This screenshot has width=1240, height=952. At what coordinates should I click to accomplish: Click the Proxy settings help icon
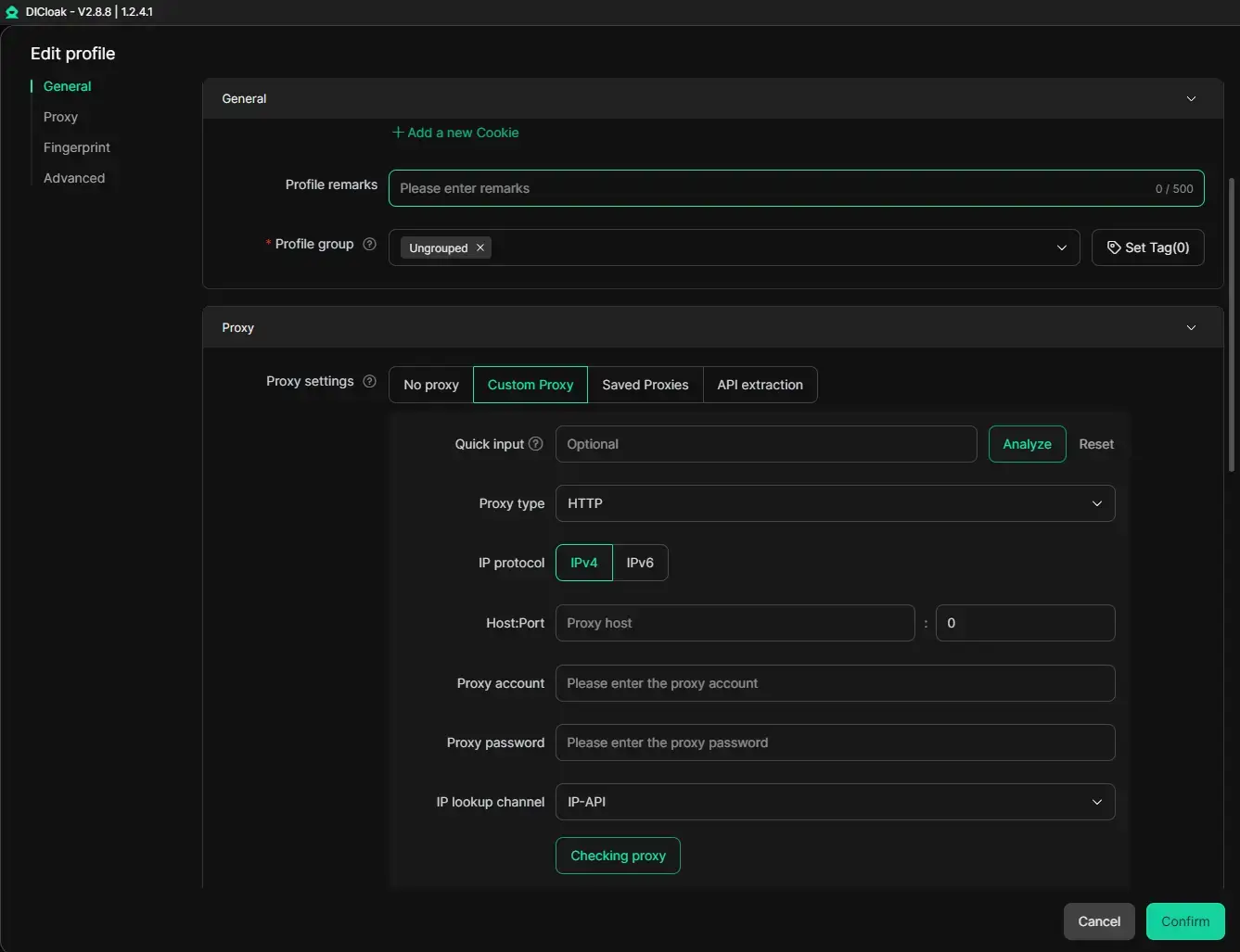point(369,381)
